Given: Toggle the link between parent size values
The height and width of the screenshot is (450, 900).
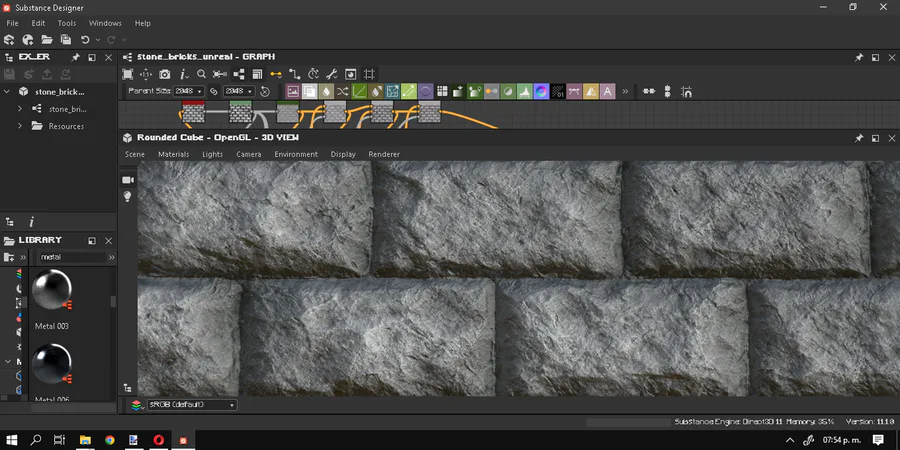Looking at the screenshot, I should point(213,91).
